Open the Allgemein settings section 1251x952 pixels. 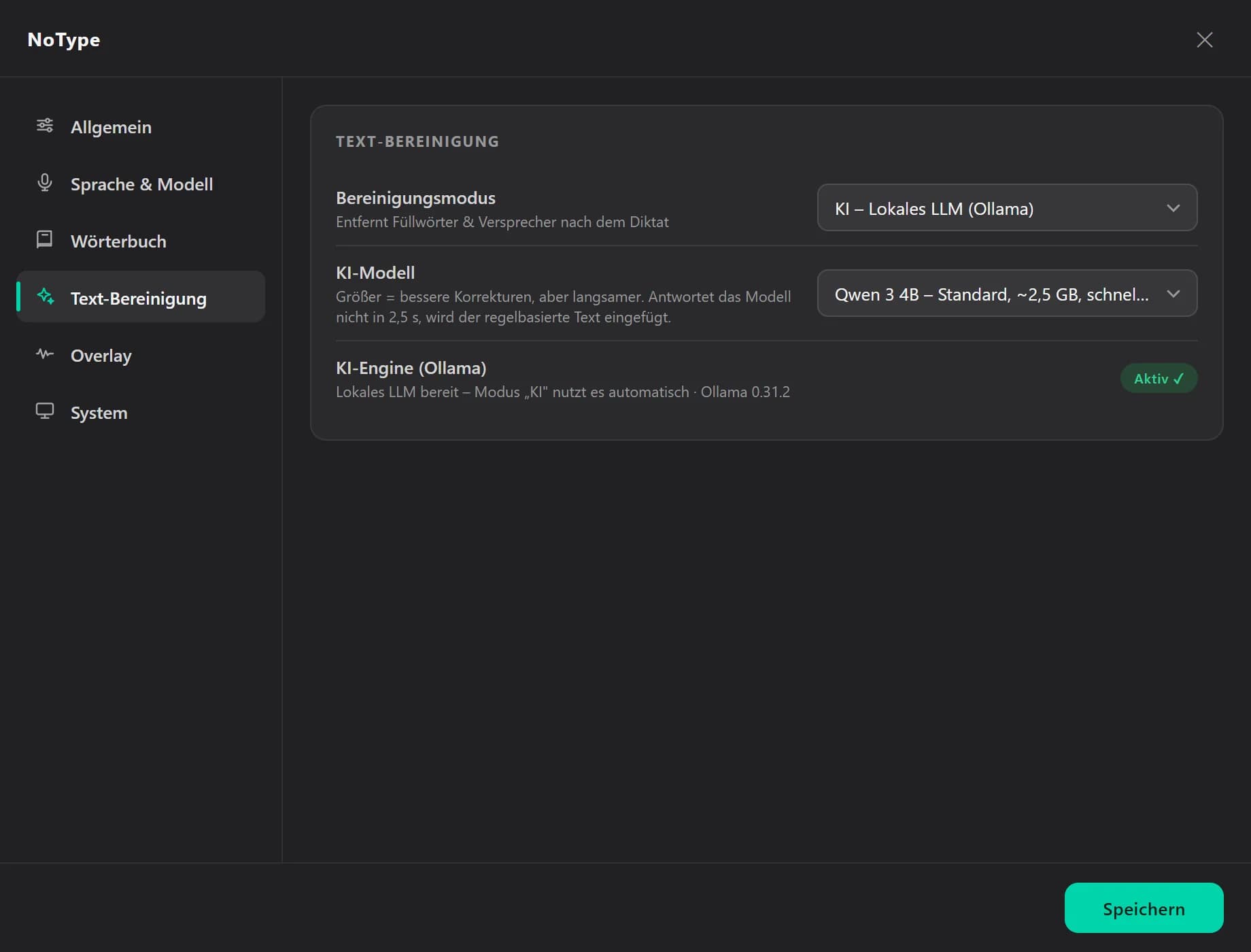click(x=141, y=126)
